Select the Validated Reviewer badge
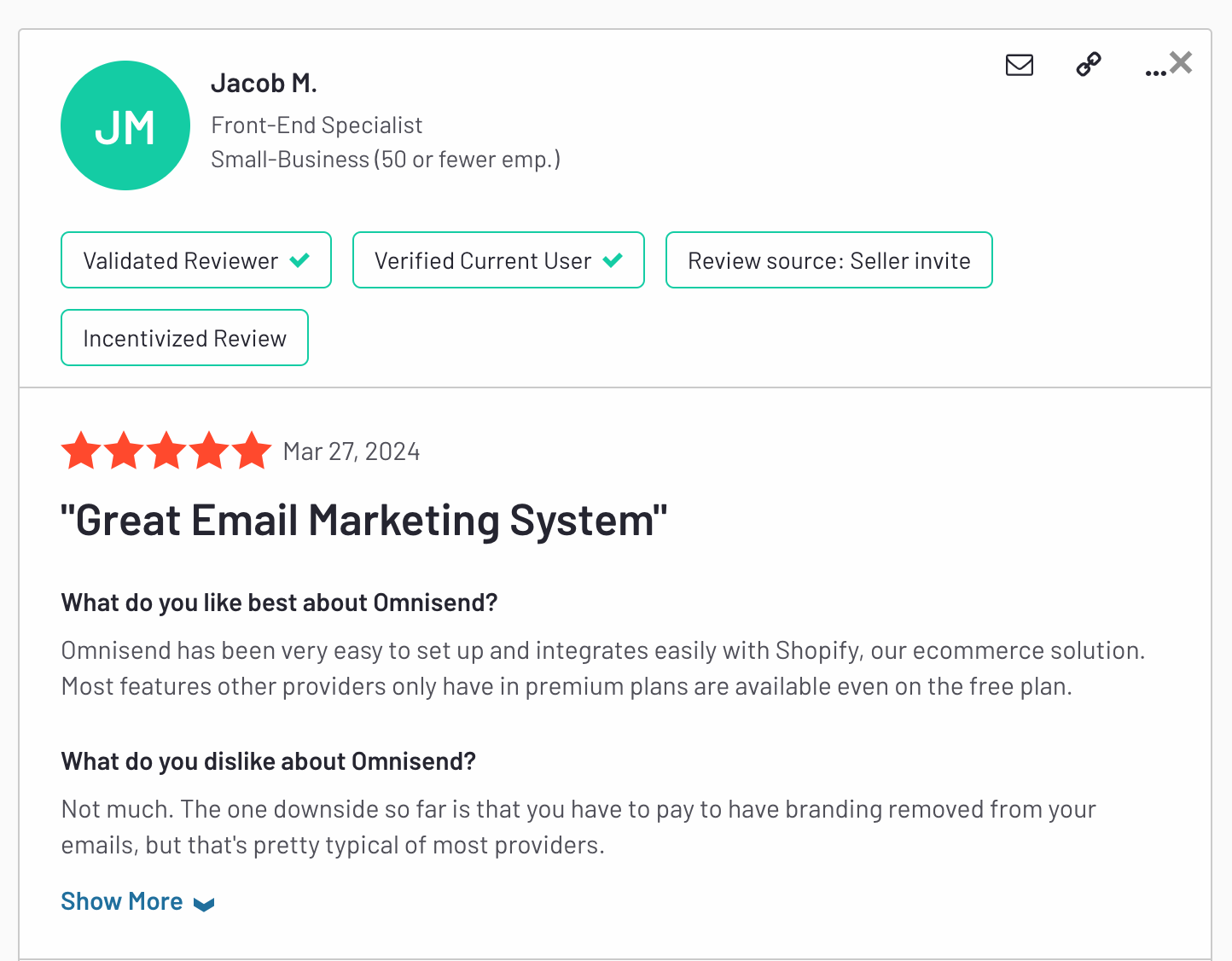Image resolution: width=1232 pixels, height=961 pixels. [196, 260]
